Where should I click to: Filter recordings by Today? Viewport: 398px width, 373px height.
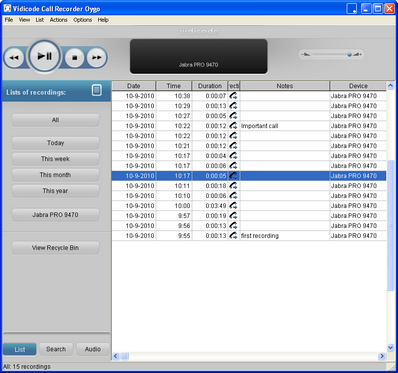pyautogui.click(x=55, y=143)
